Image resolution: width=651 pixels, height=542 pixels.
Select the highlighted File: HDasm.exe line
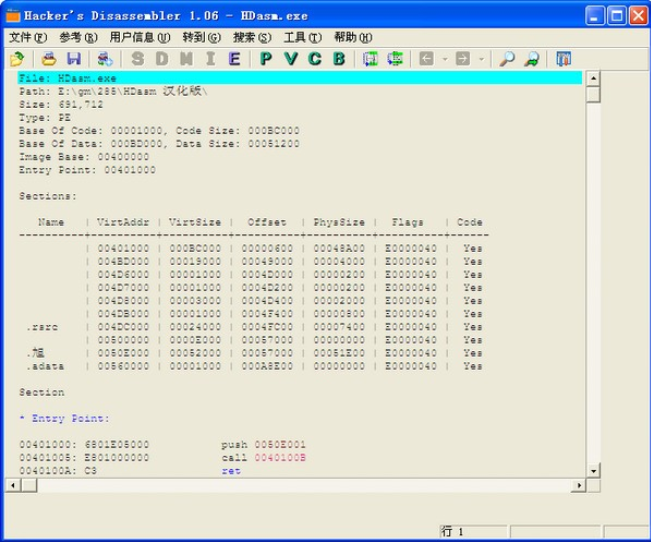click(x=300, y=78)
